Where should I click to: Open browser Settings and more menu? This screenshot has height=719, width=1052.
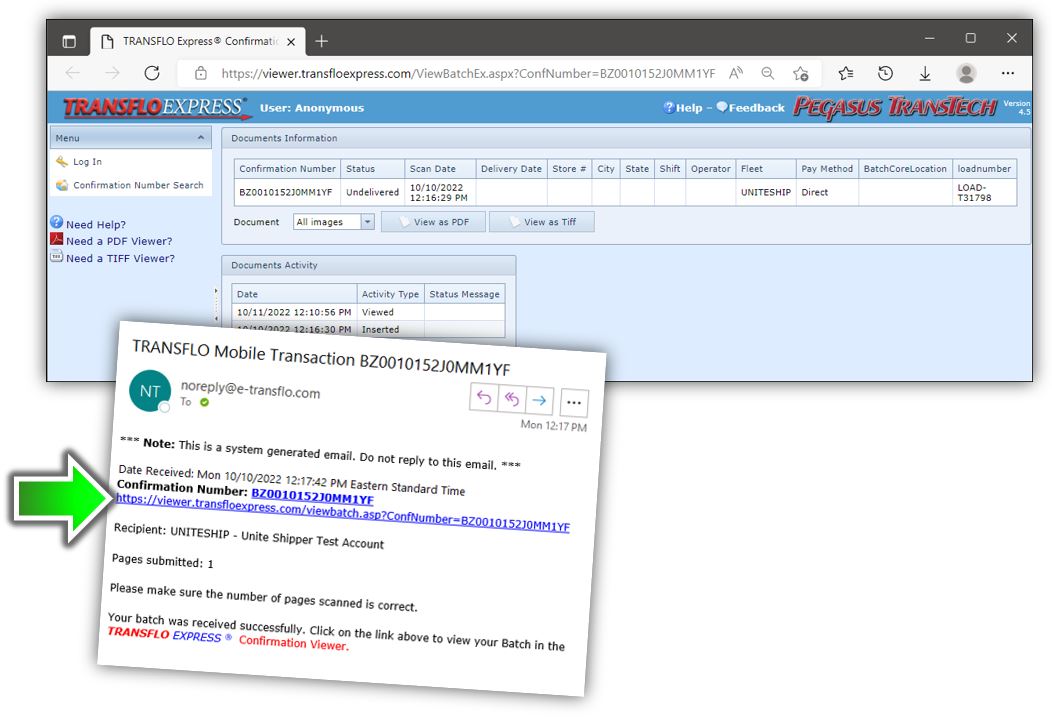coord(1008,73)
